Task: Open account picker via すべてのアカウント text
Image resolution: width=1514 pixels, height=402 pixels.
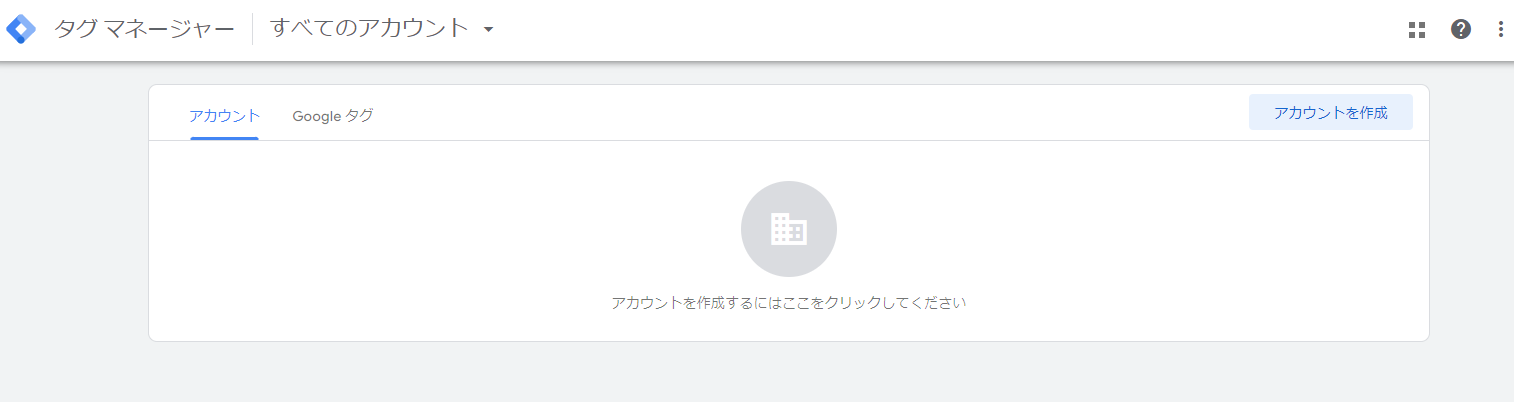Action: pyautogui.click(x=369, y=28)
